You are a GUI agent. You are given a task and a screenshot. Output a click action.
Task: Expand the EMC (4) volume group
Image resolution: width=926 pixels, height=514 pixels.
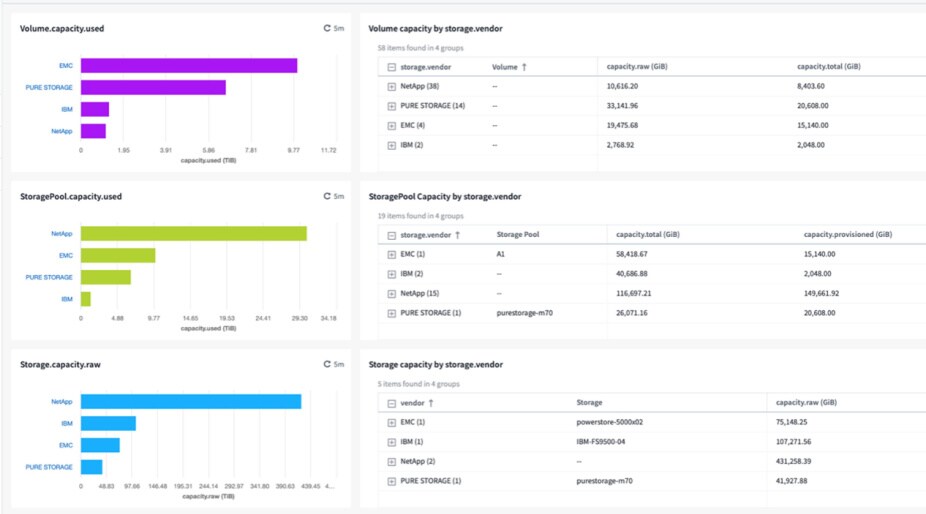[x=391, y=126]
